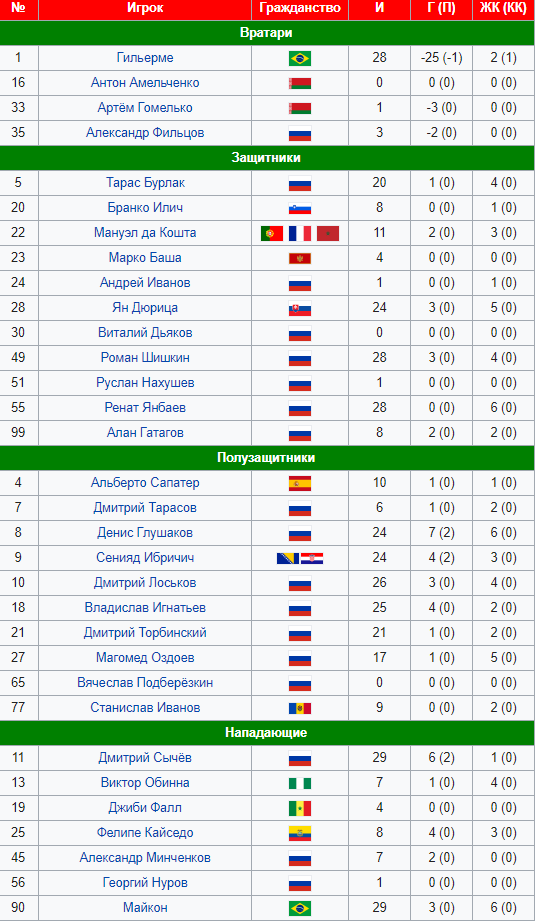Viewport: 536px width, 924px height.
Task: Click the Nigeria flag next to Виктор Обинна
Action: tap(300, 783)
